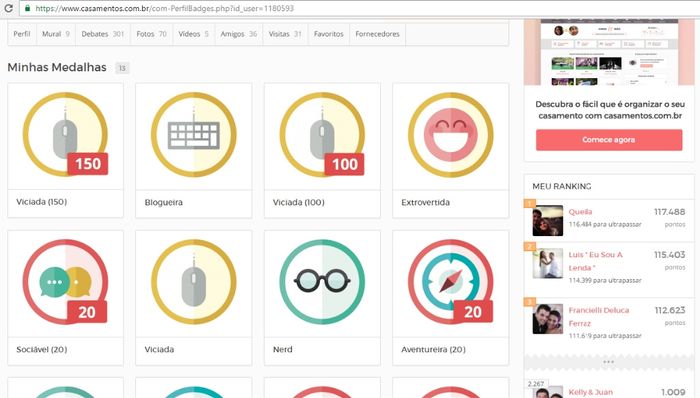The width and height of the screenshot is (700, 398).
Task: Click the Sociável (20) chat bubbles medal
Action: point(65,282)
